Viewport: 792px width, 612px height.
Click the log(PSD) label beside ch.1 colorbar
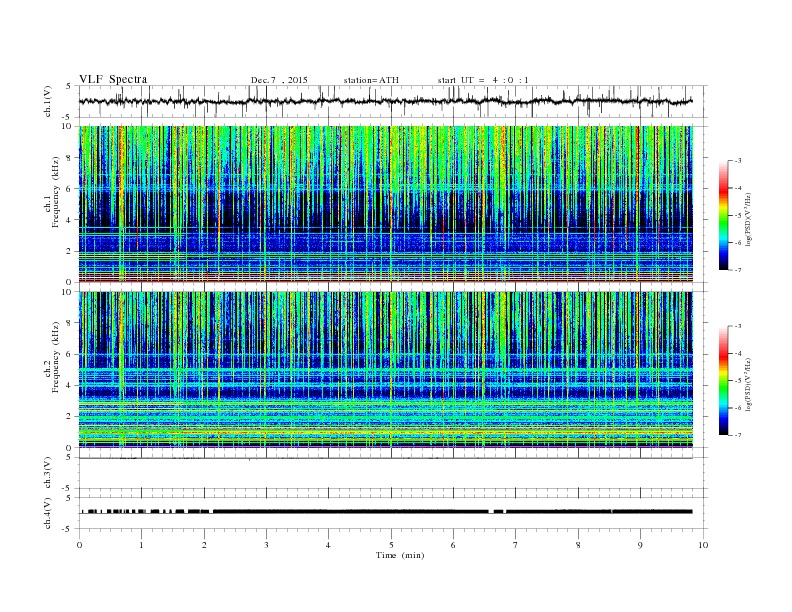(748, 220)
